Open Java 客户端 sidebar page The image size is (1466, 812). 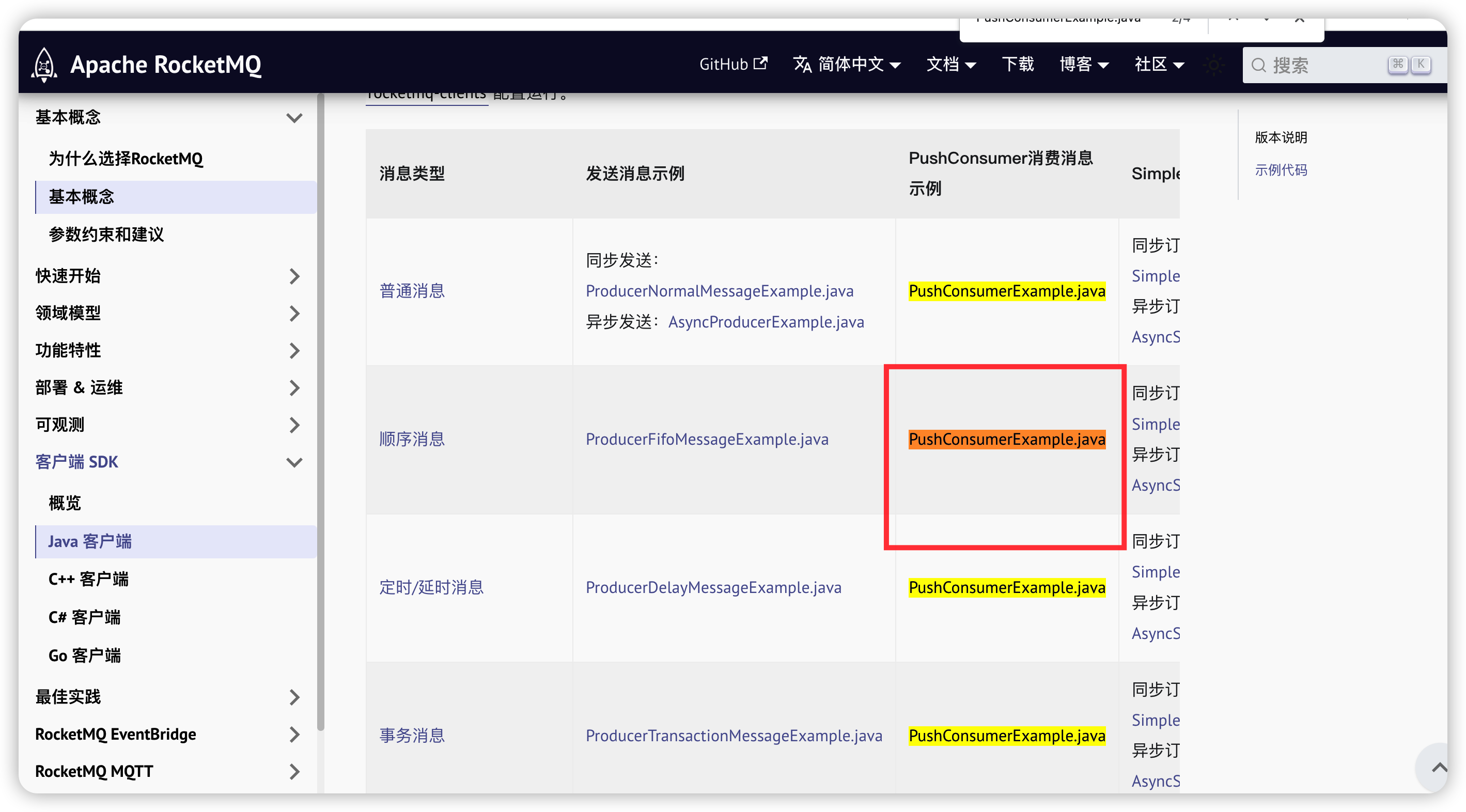[x=175, y=541]
